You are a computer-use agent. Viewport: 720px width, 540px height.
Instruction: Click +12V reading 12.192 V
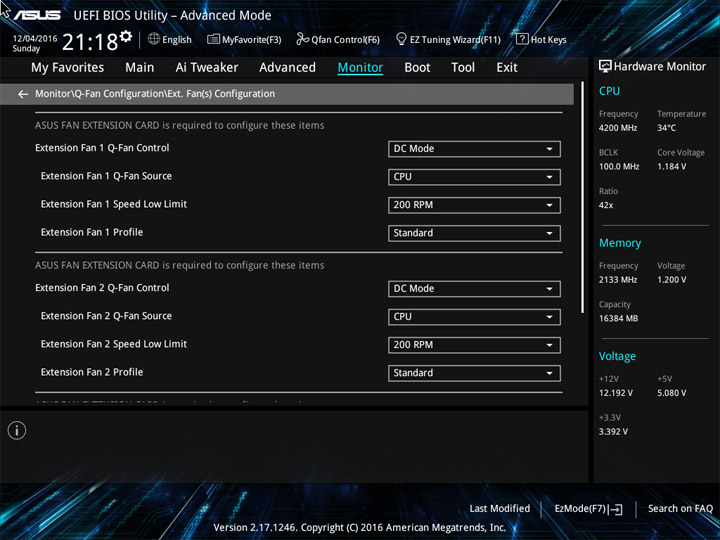pos(615,393)
